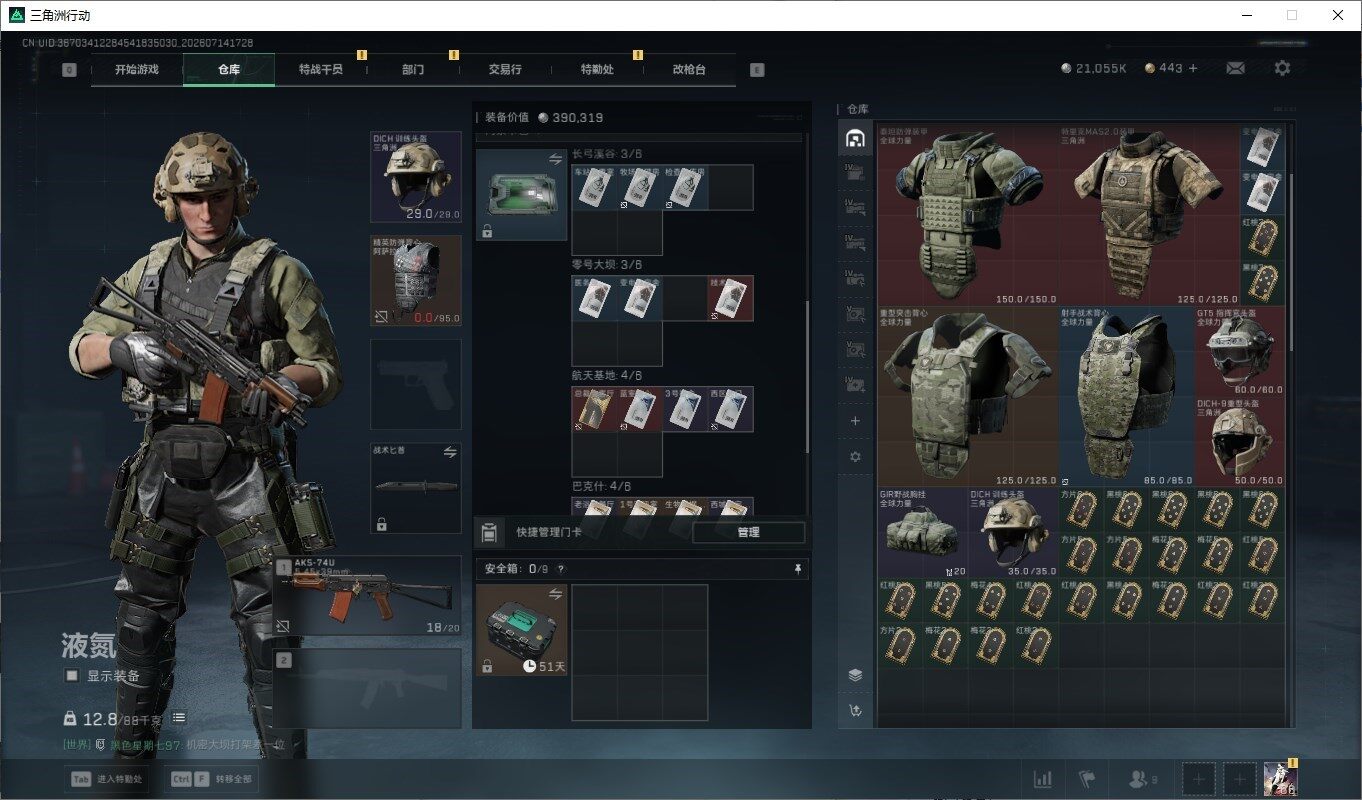Expand weight details list icon

tap(179, 717)
